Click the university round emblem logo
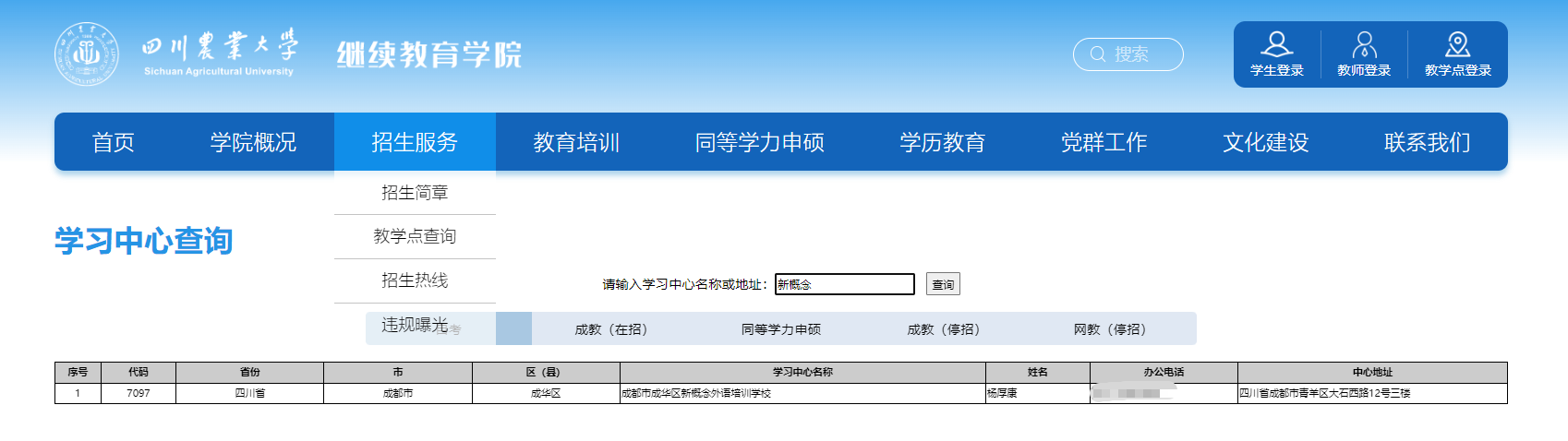Image resolution: width=1568 pixels, height=441 pixels. coord(87,54)
